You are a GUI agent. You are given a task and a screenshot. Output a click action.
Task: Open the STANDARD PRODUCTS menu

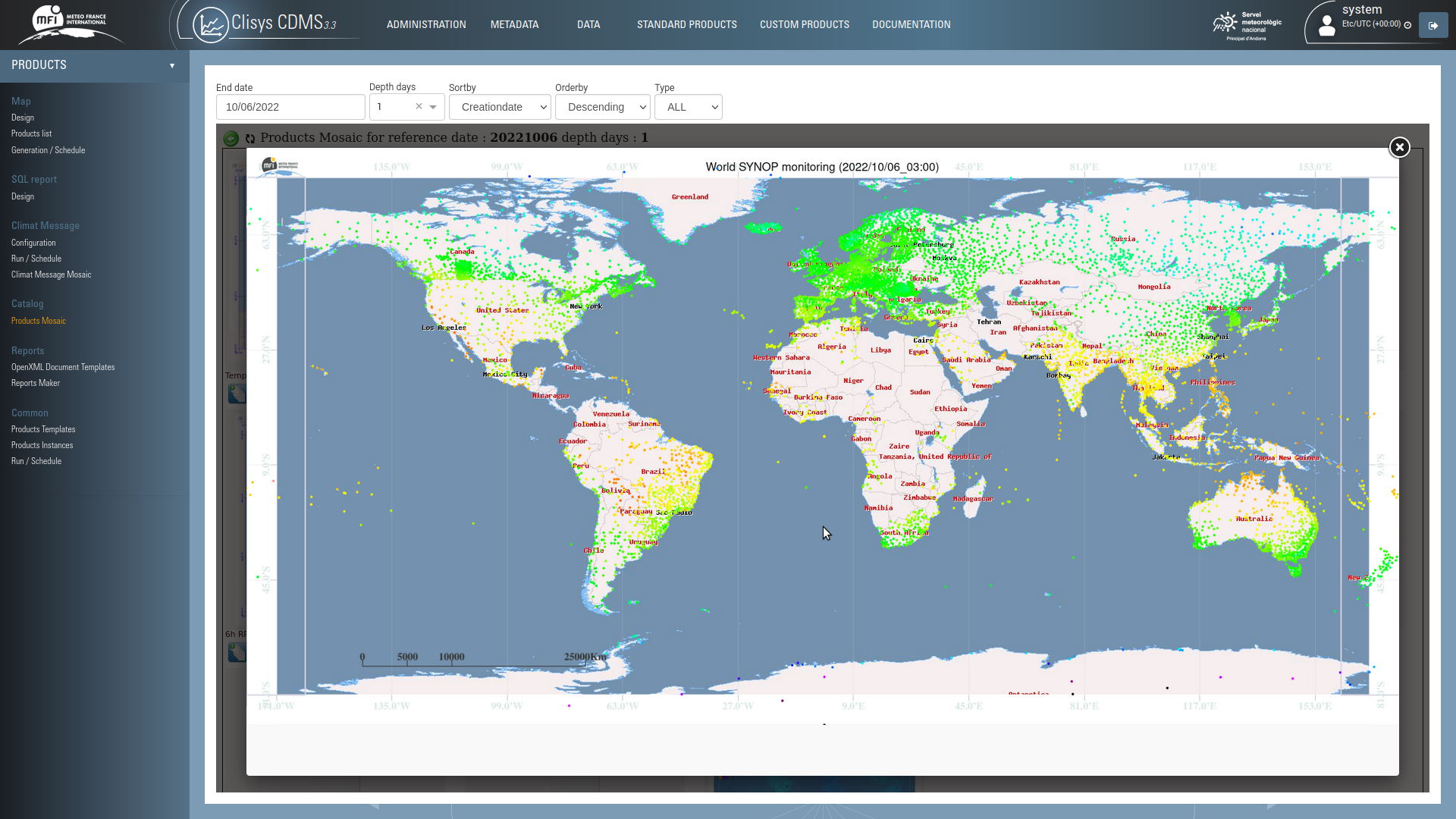[x=686, y=25]
